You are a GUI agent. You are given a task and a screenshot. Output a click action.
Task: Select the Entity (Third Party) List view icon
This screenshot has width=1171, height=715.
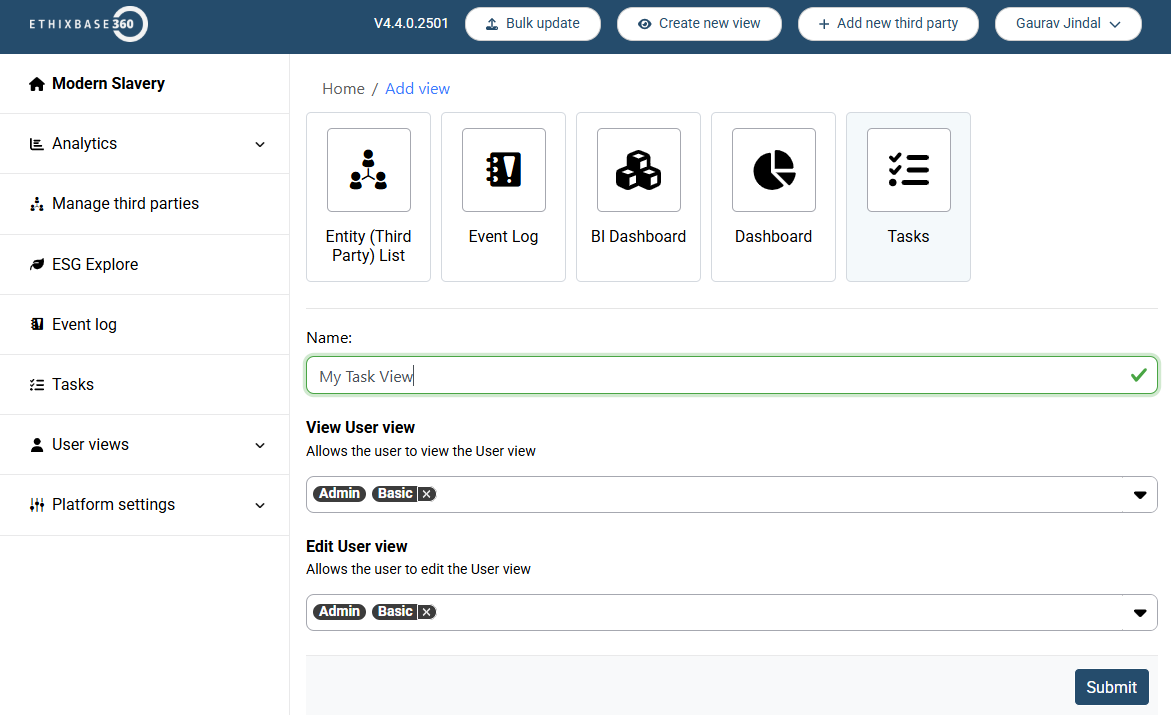point(368,170)
